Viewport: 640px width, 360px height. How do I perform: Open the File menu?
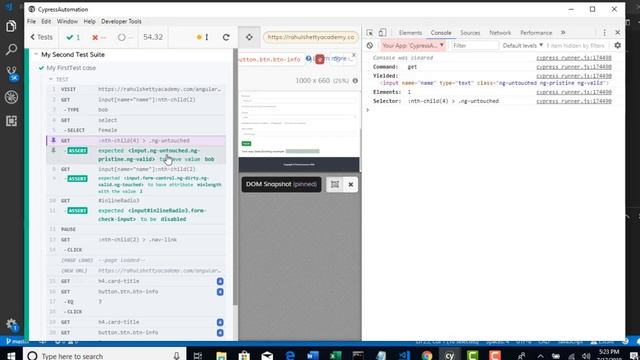click(31, 21)
